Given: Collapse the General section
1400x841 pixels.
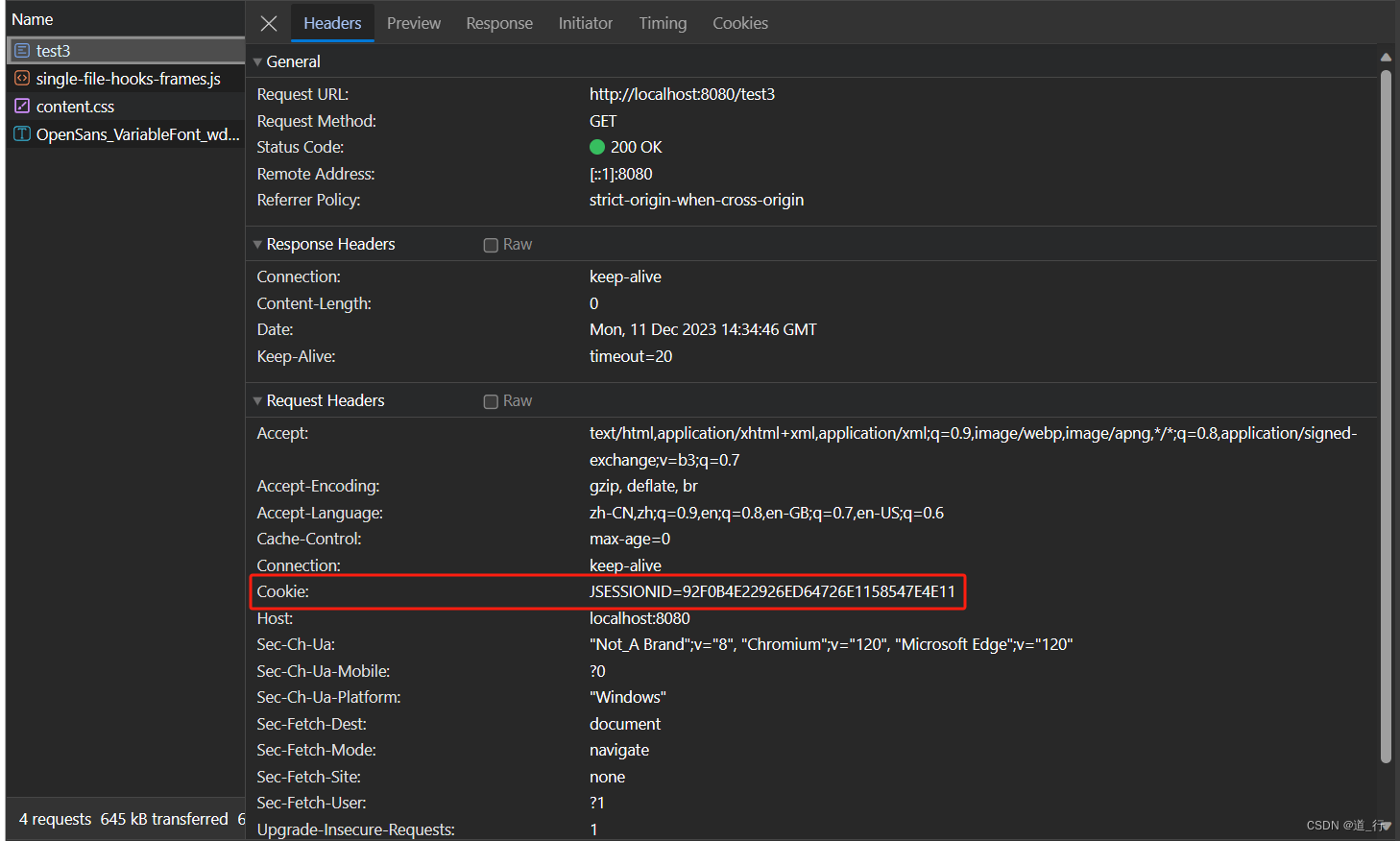Looking at the screenshot, I should click(257, 61).
